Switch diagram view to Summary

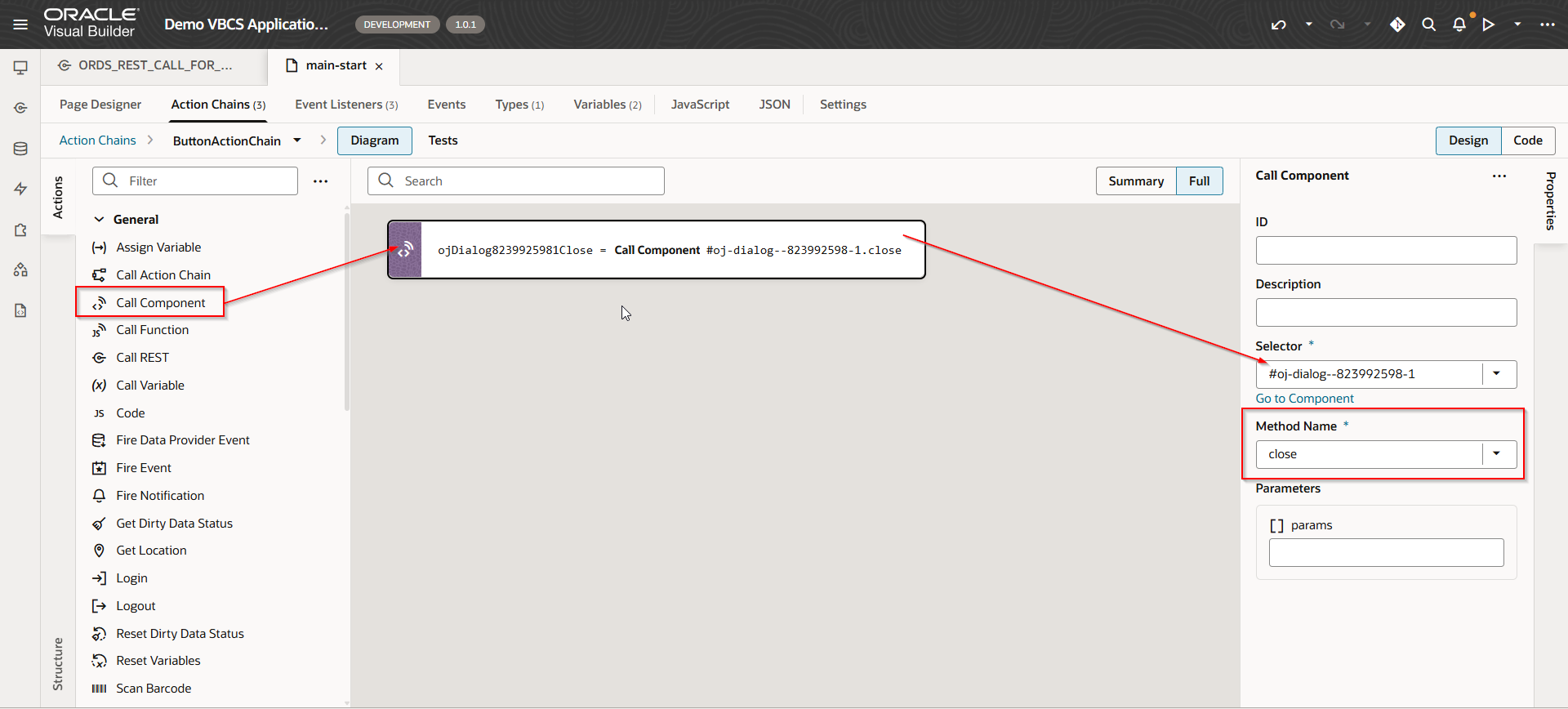(1135, 181)
